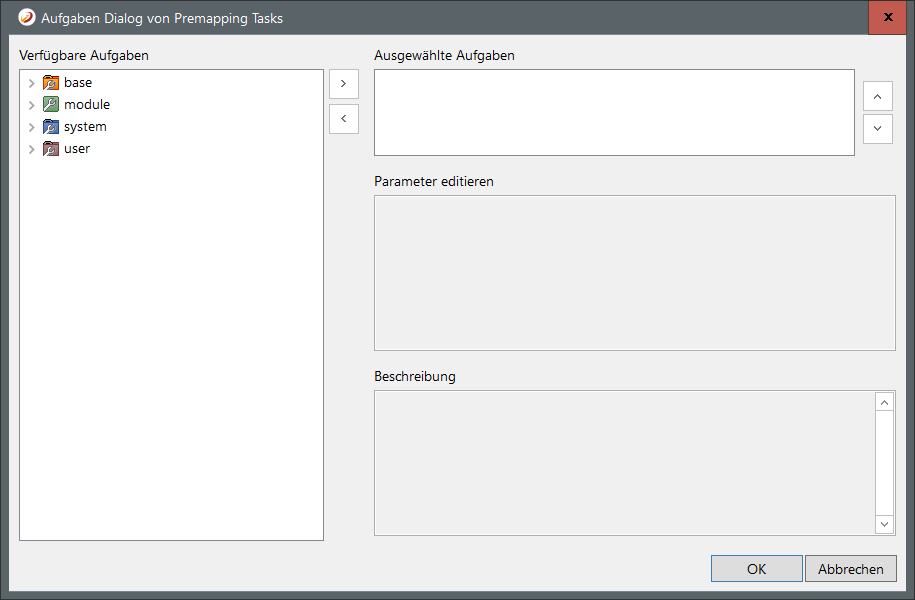Move selected task up in list
This screenshot has width=915, height=600.
coord(877,97)
